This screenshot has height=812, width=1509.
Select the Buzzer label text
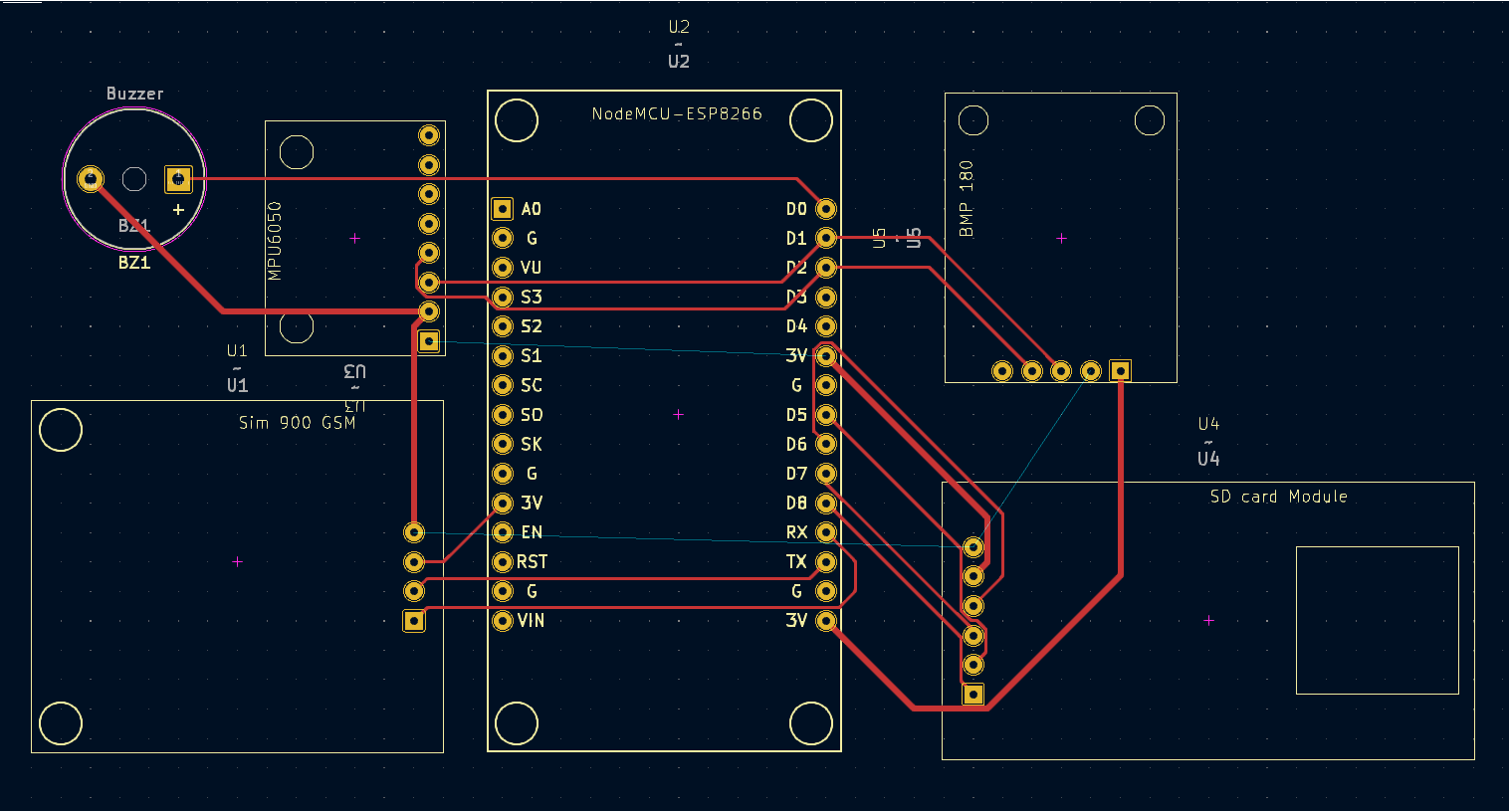tap(135, 94)
